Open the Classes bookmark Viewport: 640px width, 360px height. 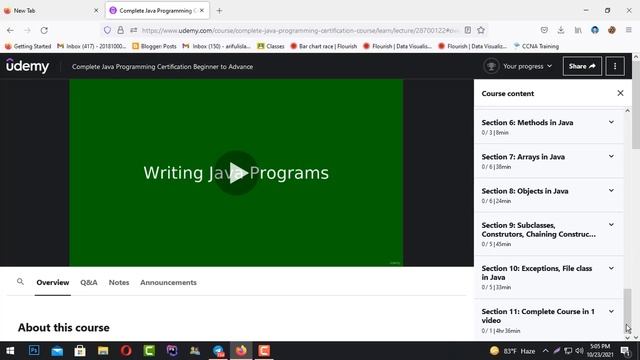[x=271, y=46]
